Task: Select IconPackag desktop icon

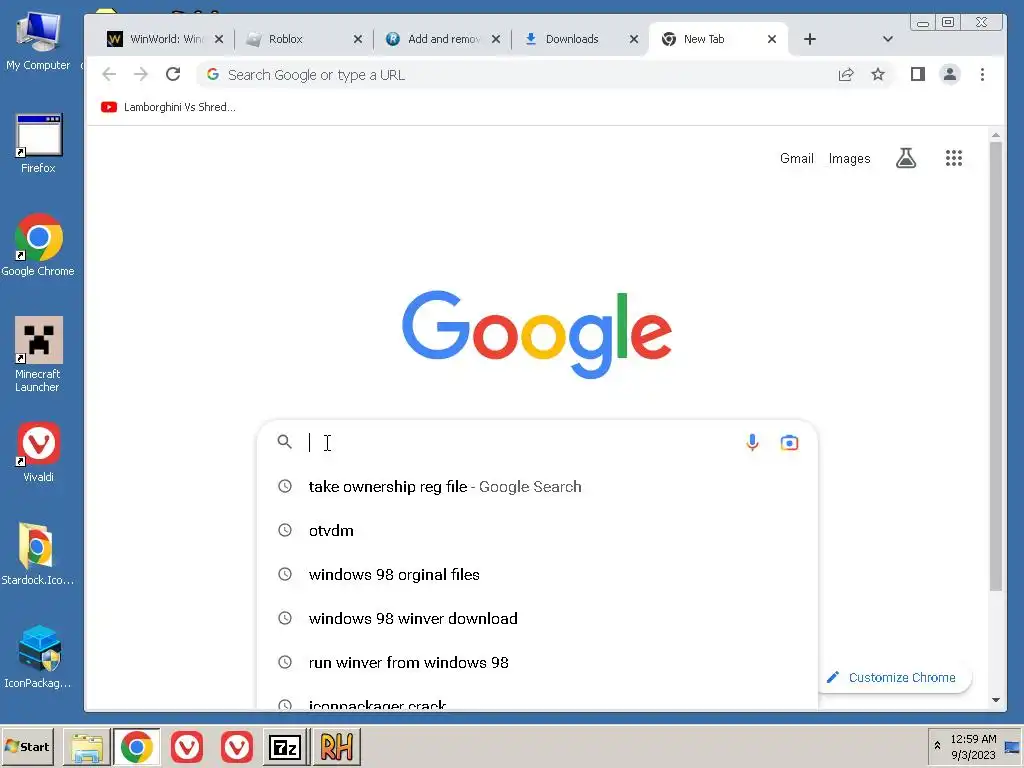Action: click(x=38, y=657)
